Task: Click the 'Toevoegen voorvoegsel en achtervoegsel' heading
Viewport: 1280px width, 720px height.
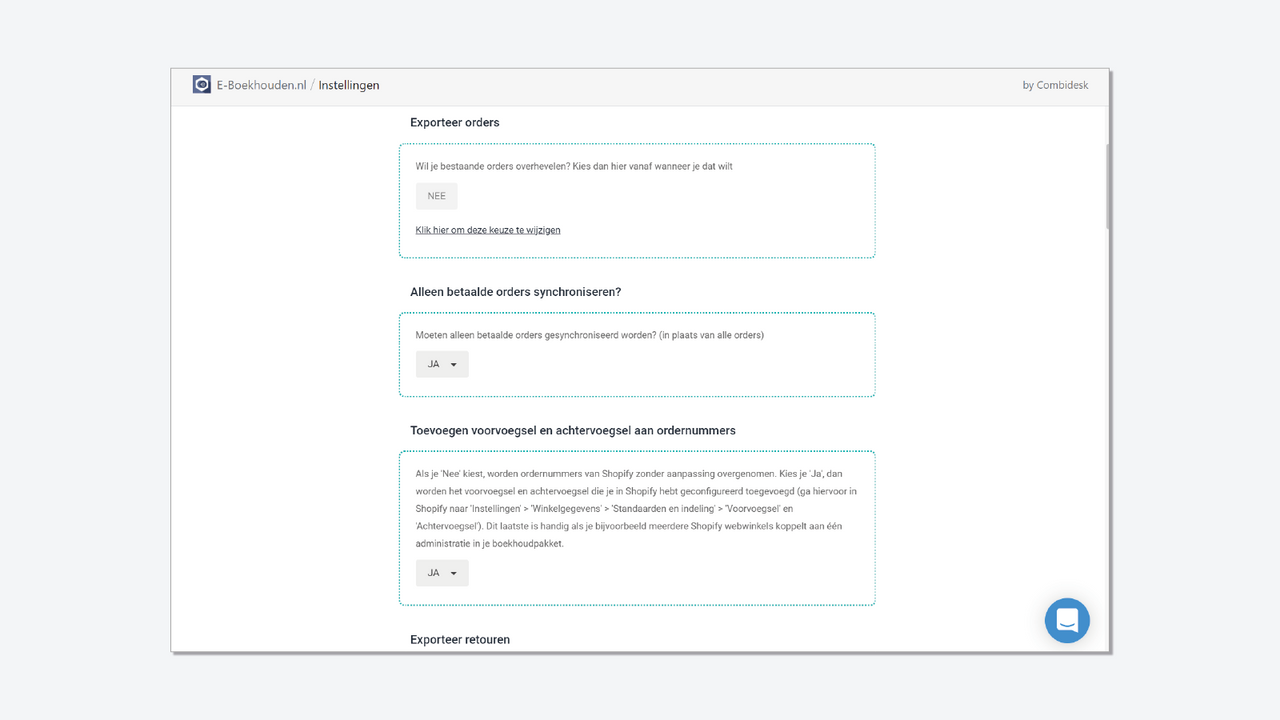Action: [572, 430]
